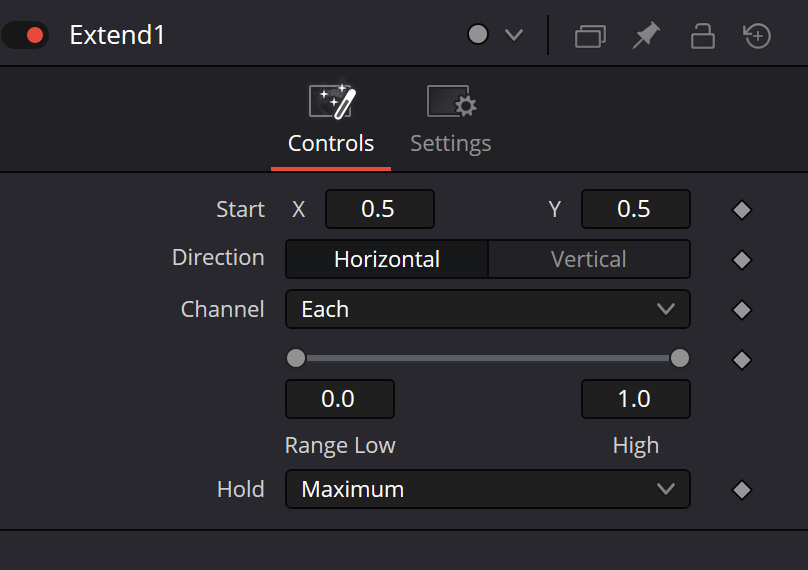Click the gray tile color dot
The height and width of the screenshot is (570, 808).
click(478, 35)
